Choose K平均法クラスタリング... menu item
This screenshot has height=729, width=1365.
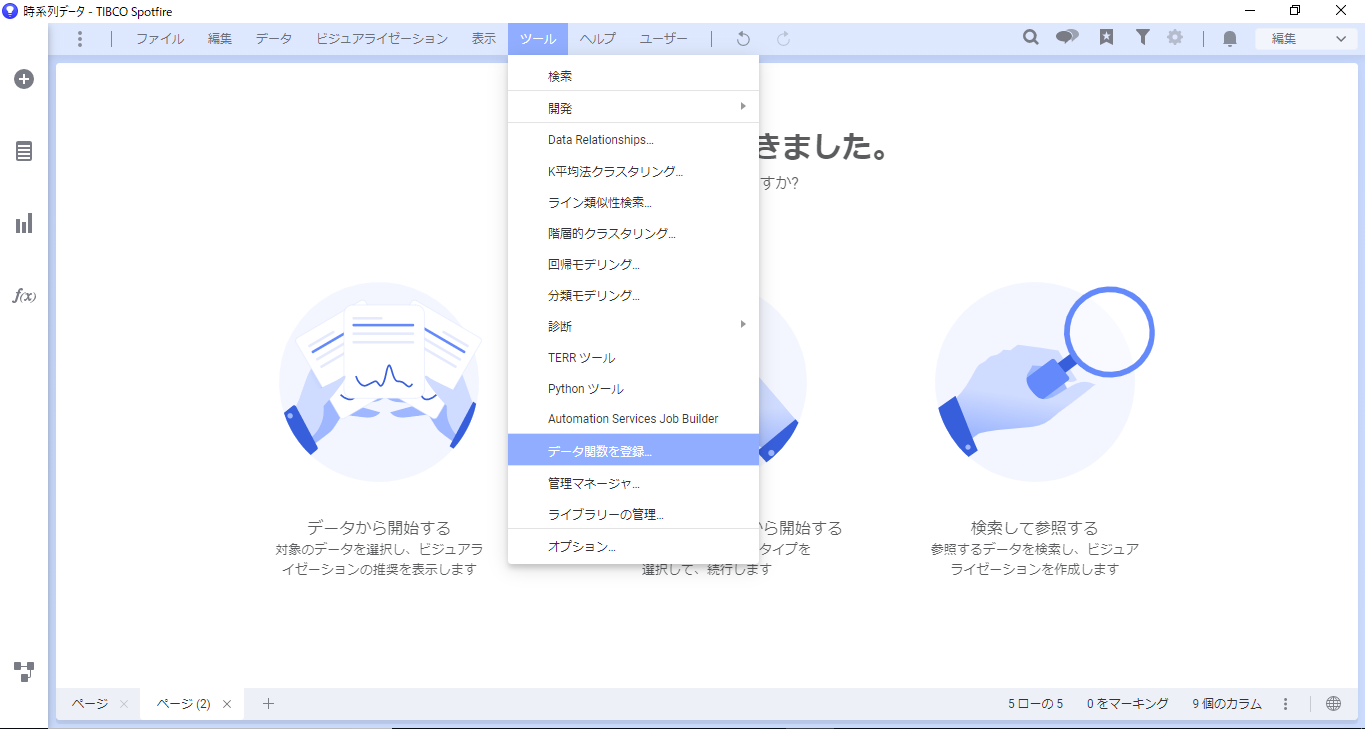tap(633, 171)
